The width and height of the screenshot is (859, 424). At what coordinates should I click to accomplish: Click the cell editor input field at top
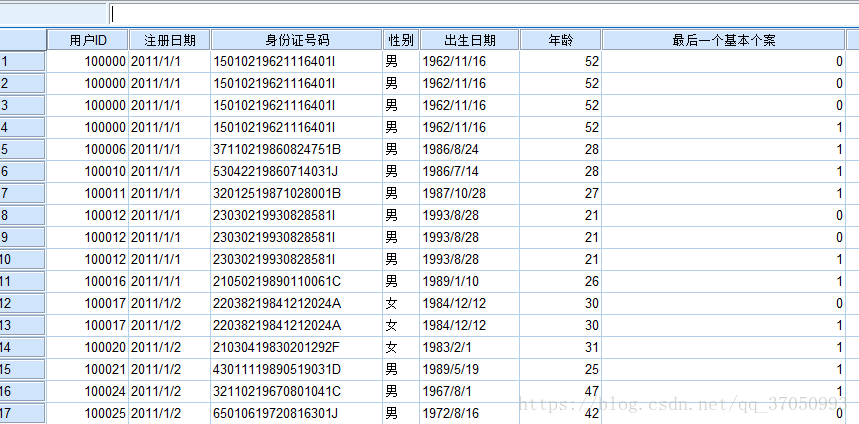(484, 14)
